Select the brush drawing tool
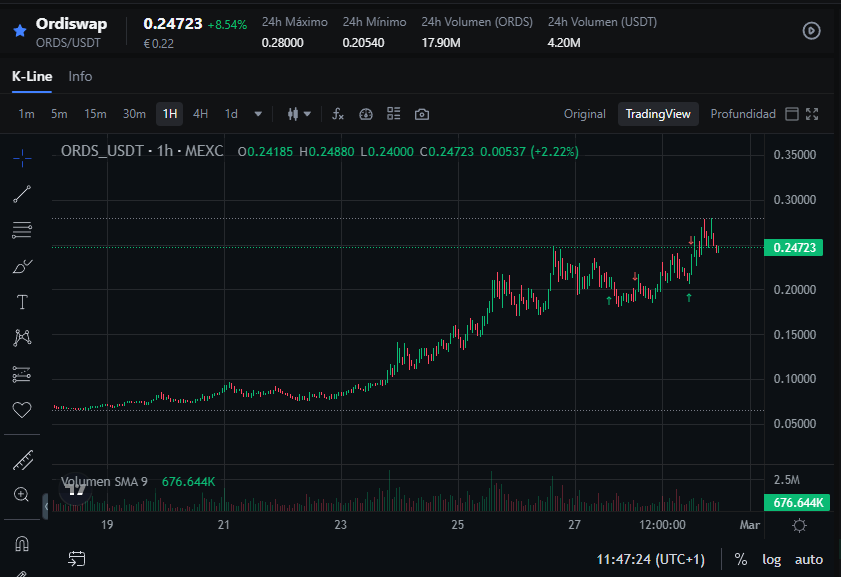This screenshot has height=577, width=841. point(22,266)
